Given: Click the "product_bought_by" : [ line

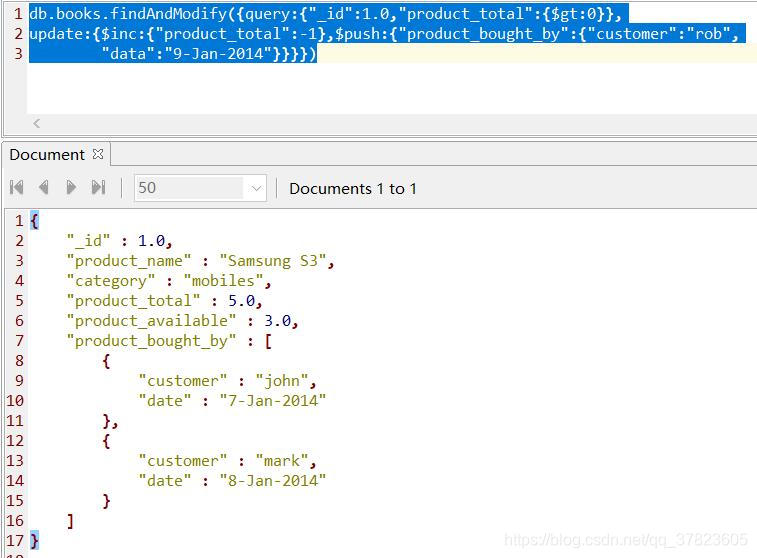Looking at the screenshot, I should click(169, 341).
